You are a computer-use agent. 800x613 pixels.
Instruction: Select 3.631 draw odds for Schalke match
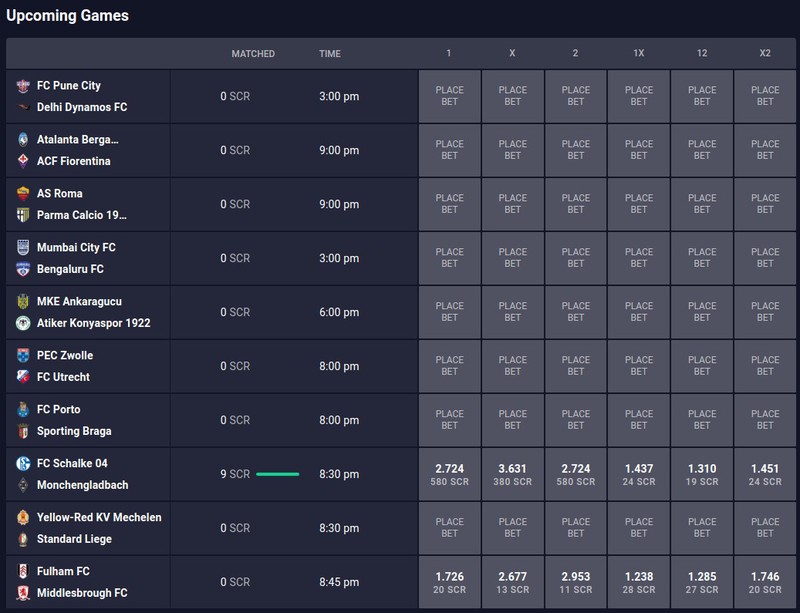click(x=513, y=474)
